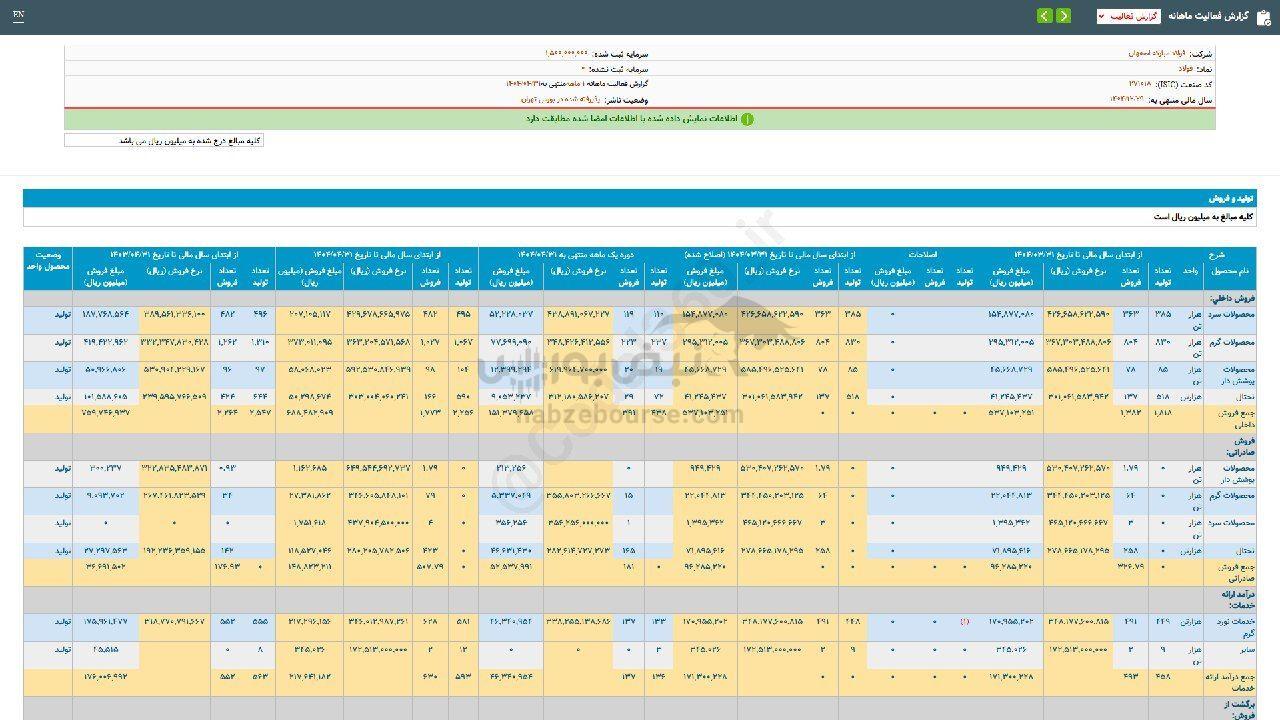This screenshot has height=720, width=1280.
Task: Click the وضعیت محصول-واحد column header
Action: tap(47, 263)
